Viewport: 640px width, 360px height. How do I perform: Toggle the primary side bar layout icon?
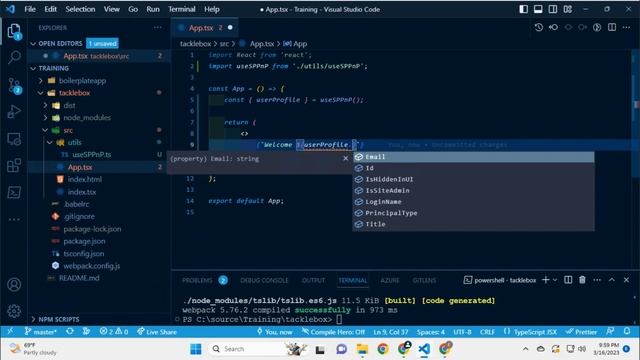click(x=524, y=9)
